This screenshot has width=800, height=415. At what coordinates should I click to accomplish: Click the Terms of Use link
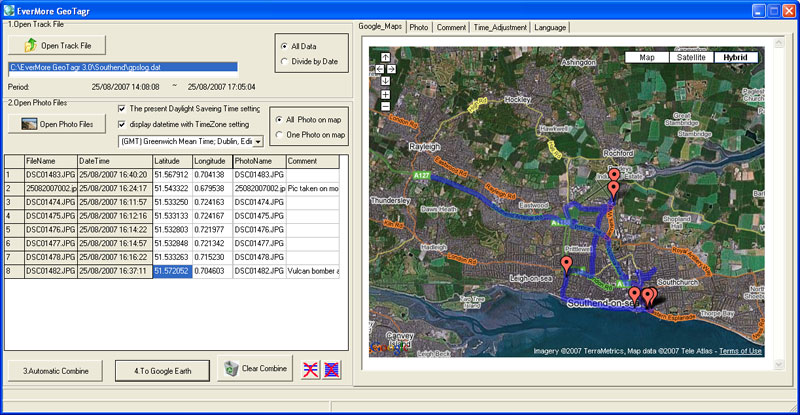click(740, 351)
